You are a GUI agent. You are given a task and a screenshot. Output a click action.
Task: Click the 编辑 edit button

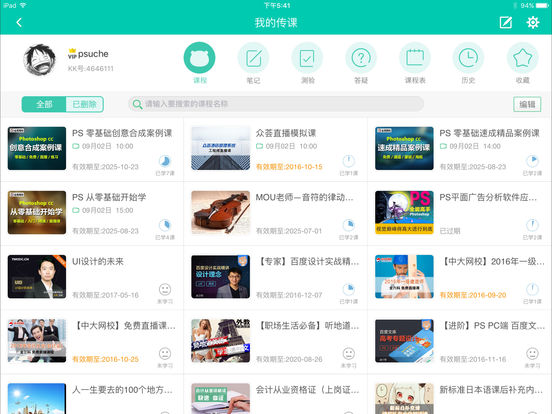tap(527, 104)
